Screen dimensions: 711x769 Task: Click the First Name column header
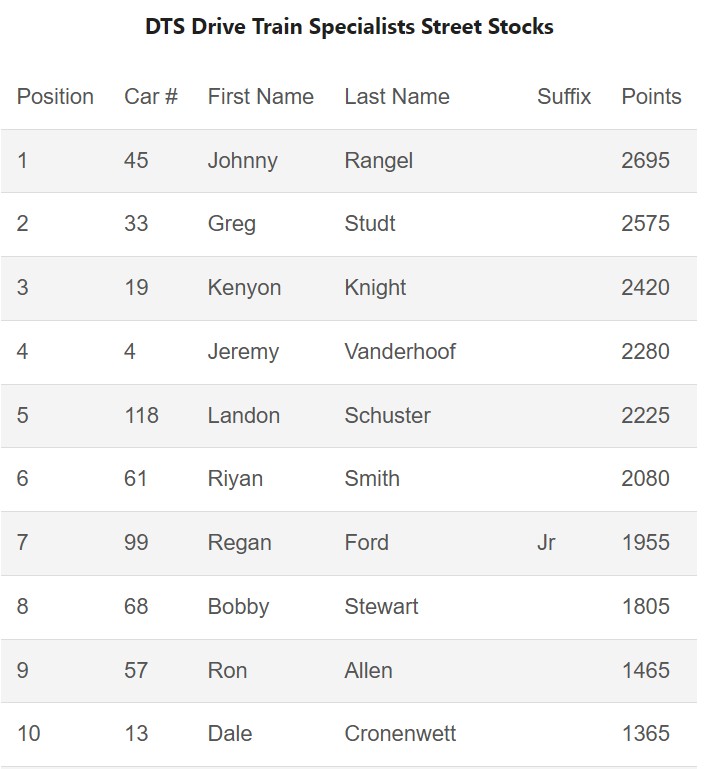260,97
